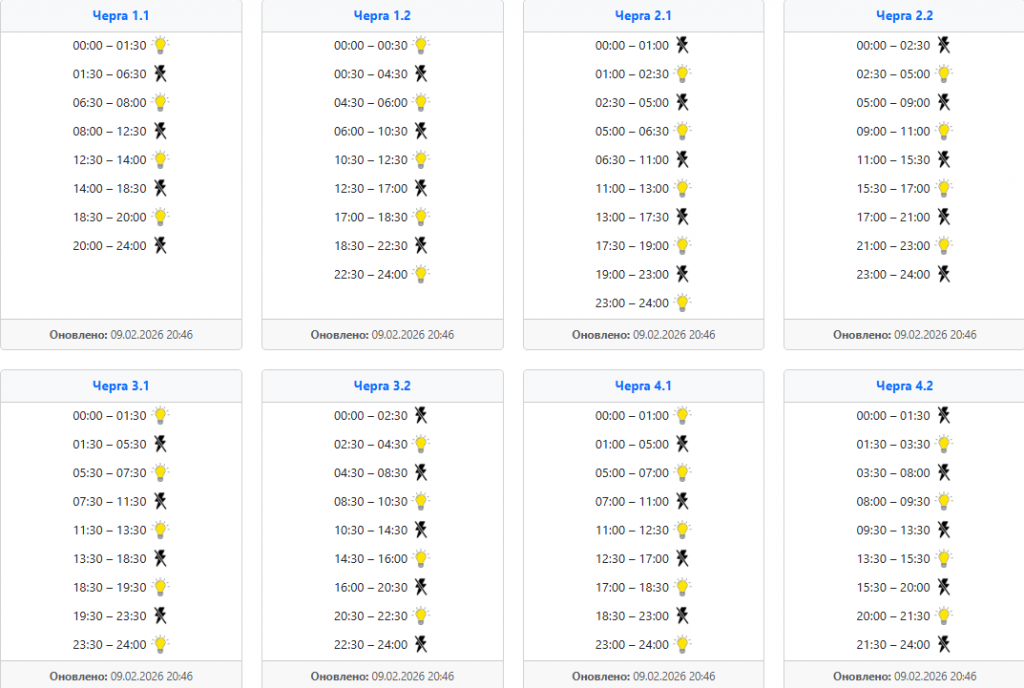Viewport: 1024px width, 688px height.
Task: Click power-off icon for 2.1 00:00 – 01:00
Action: coord(682,45)
